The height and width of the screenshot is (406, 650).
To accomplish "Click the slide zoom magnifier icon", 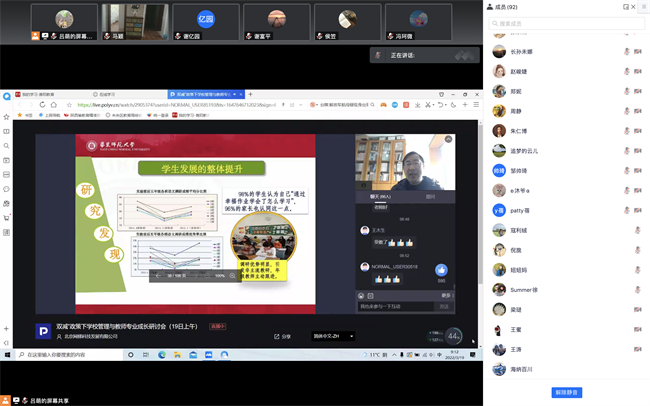I will [232, 276].
